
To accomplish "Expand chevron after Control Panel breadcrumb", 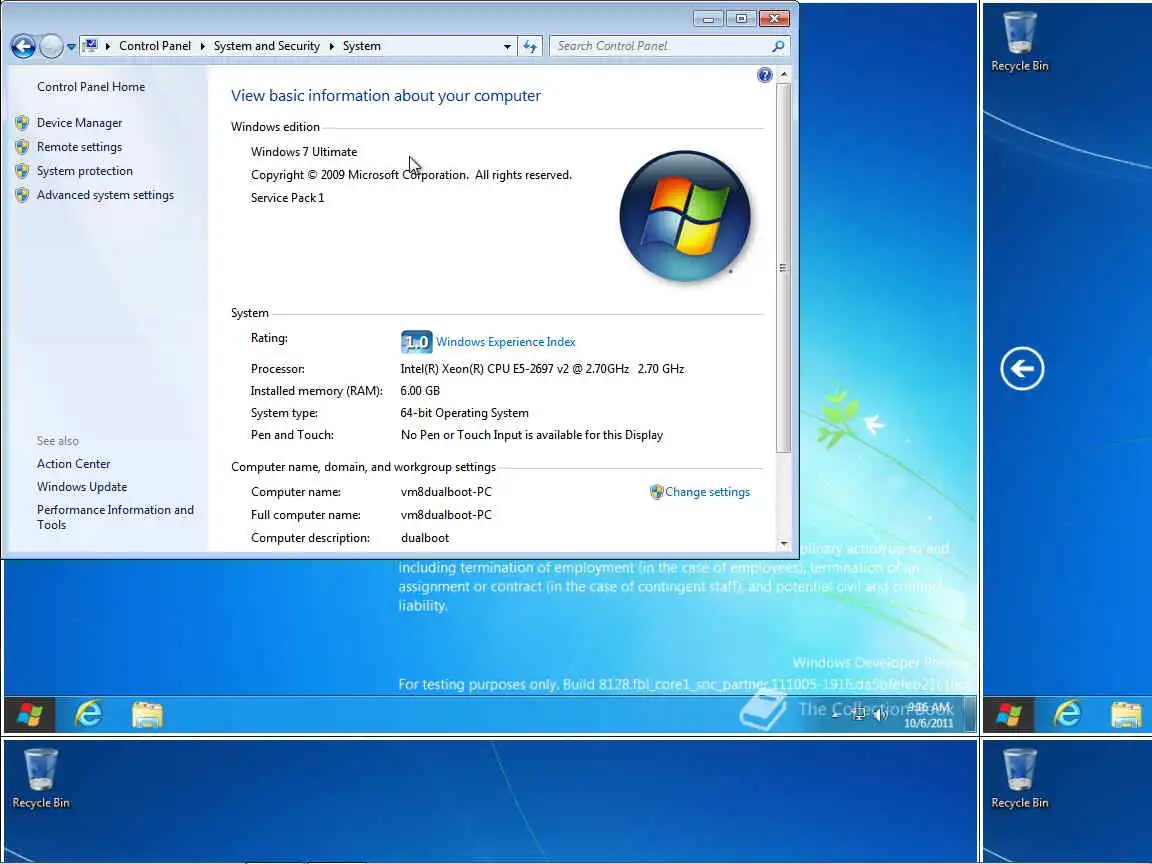I will tap(202, 46).
